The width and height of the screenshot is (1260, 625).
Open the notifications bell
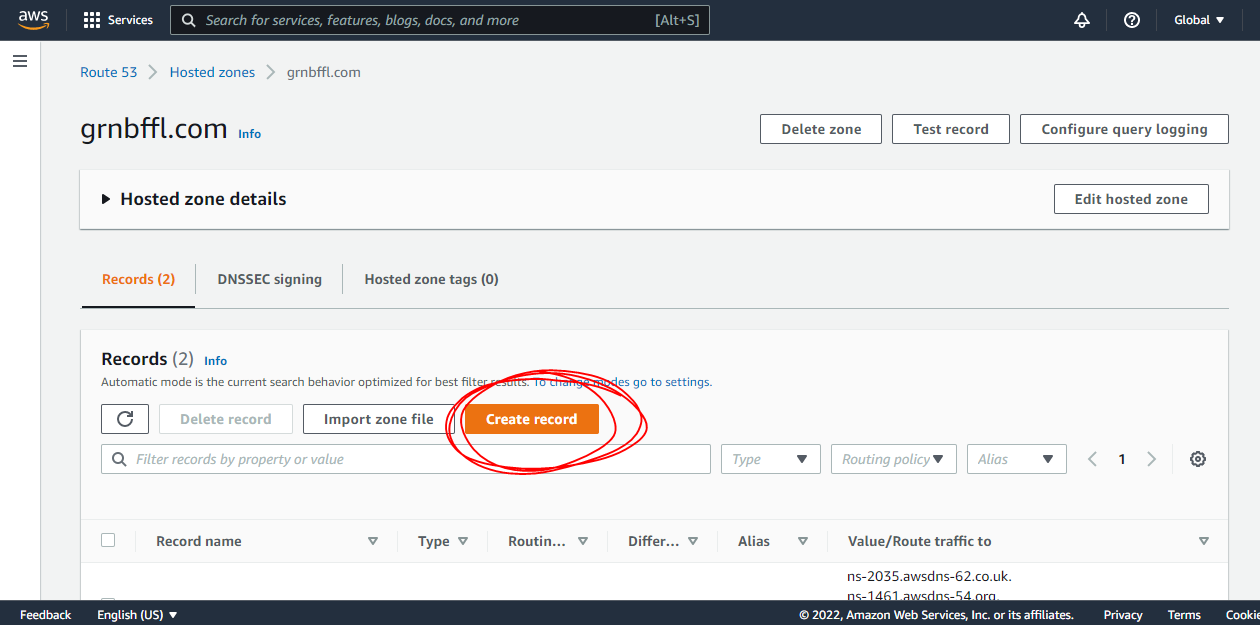[1081, 20]
